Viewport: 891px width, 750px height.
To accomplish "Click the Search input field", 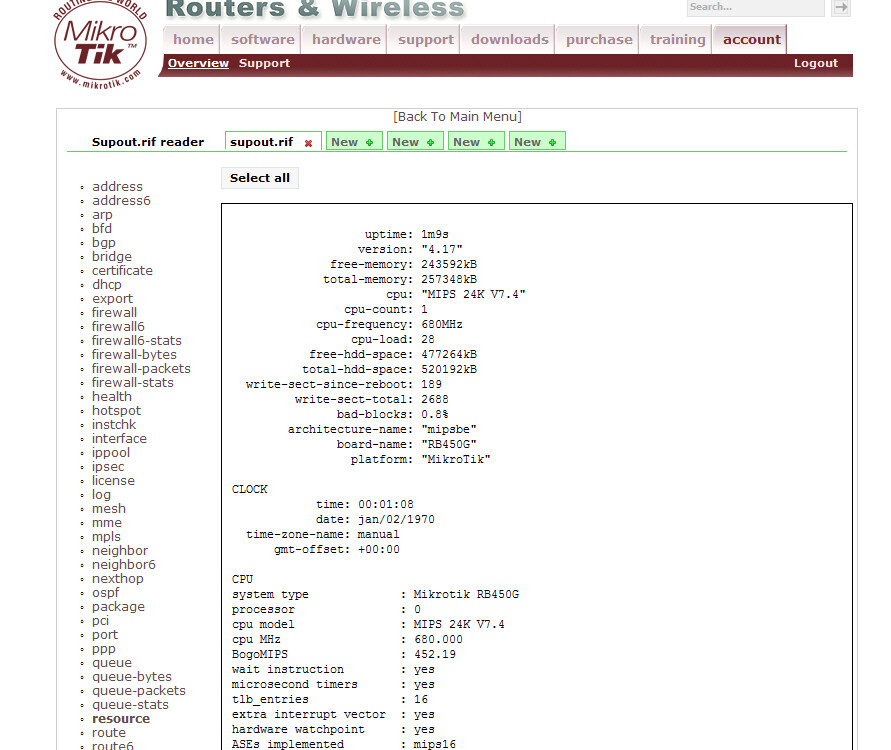I will pyautogui.click(x=755, y=7).
